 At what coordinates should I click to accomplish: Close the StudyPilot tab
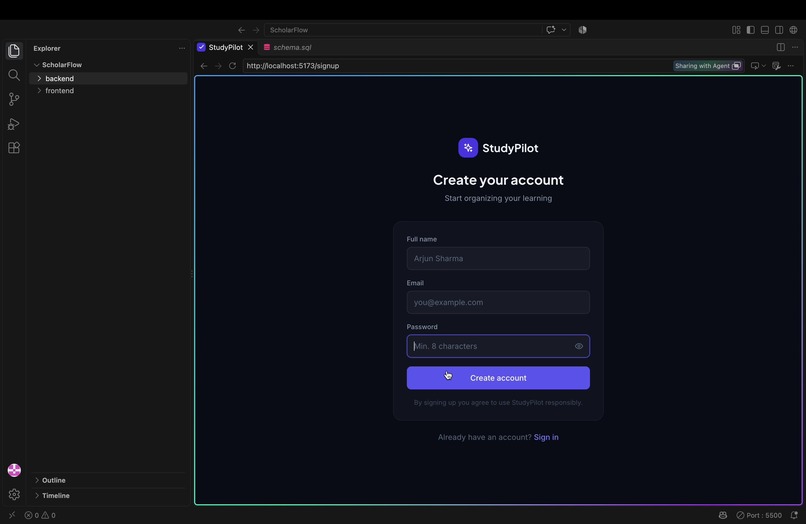coord(250,47)
